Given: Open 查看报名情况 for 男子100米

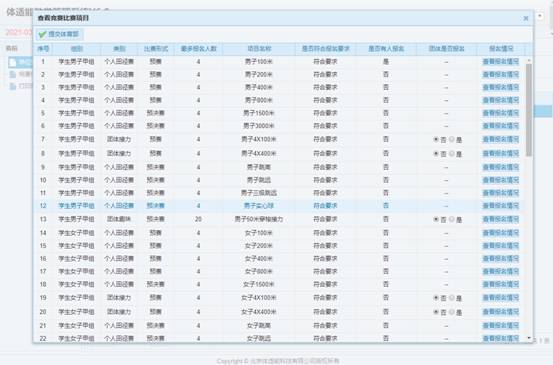Looking at the screenshot, I should [x=500, y=62].
